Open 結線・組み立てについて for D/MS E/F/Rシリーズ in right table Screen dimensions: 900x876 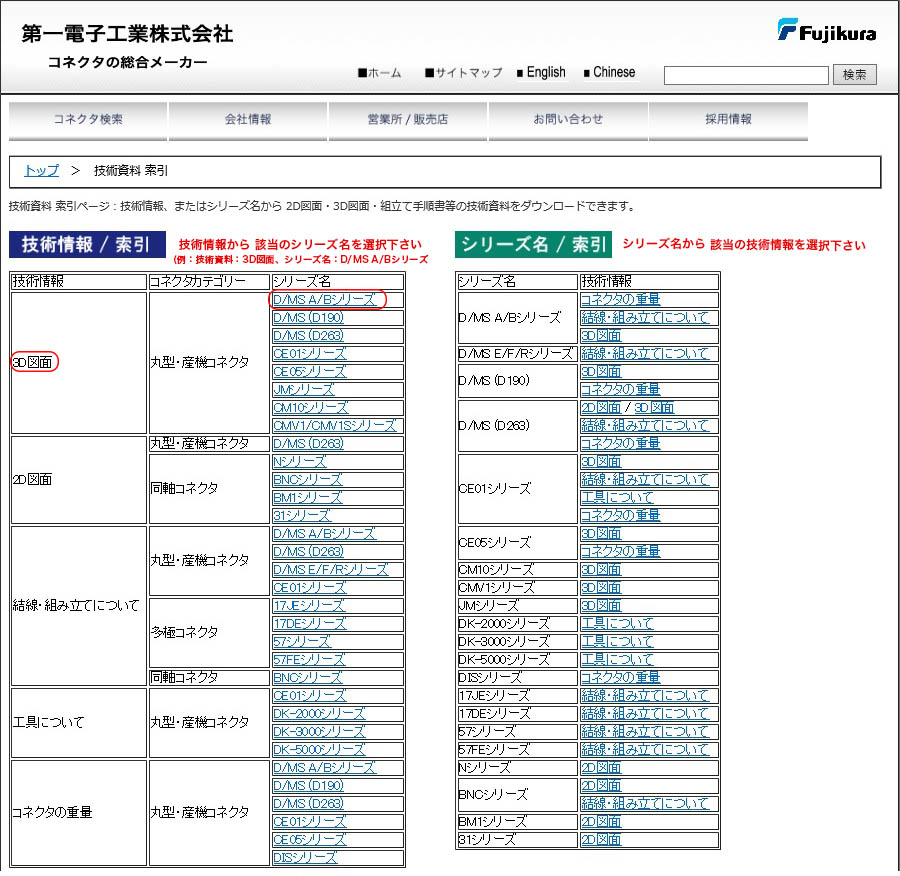pyautogui.click(x=645, y=354)
